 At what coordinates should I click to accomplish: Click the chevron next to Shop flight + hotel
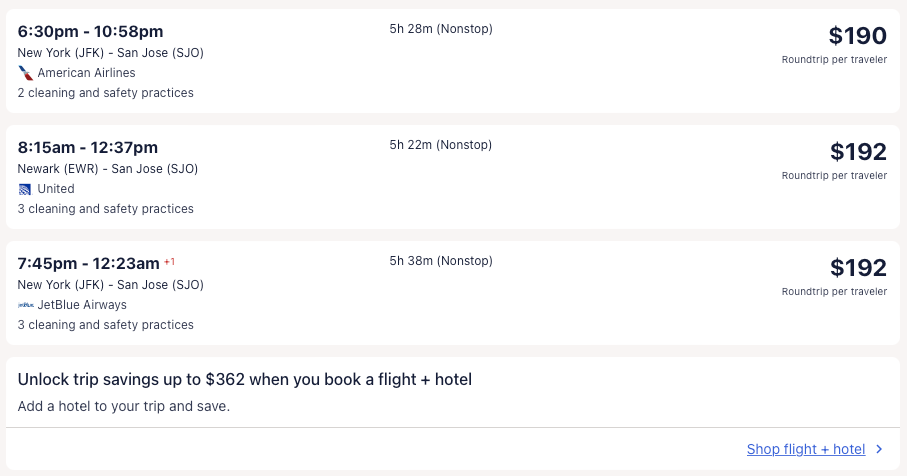(879, 450)
